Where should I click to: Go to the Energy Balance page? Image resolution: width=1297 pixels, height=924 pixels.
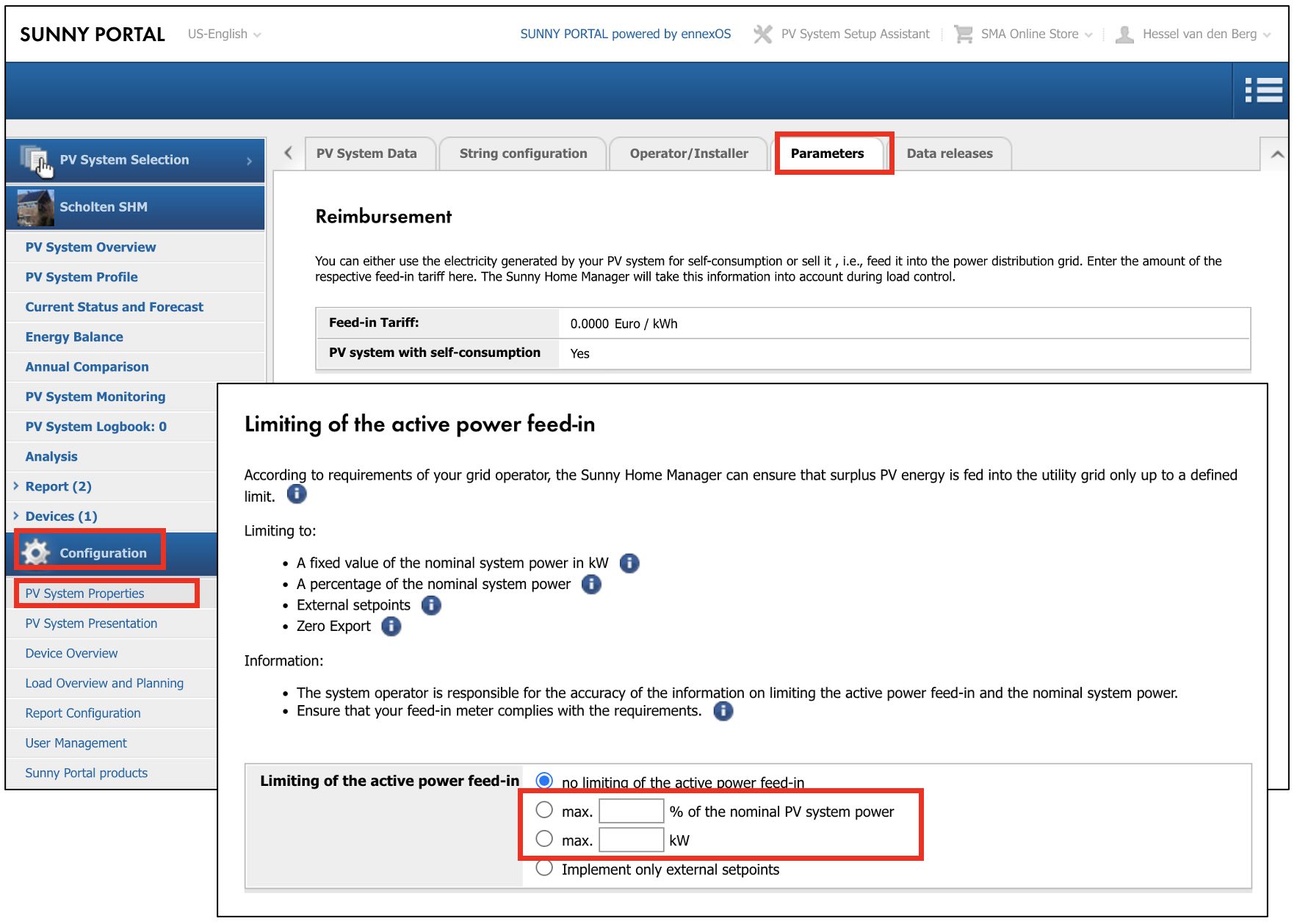73,336
